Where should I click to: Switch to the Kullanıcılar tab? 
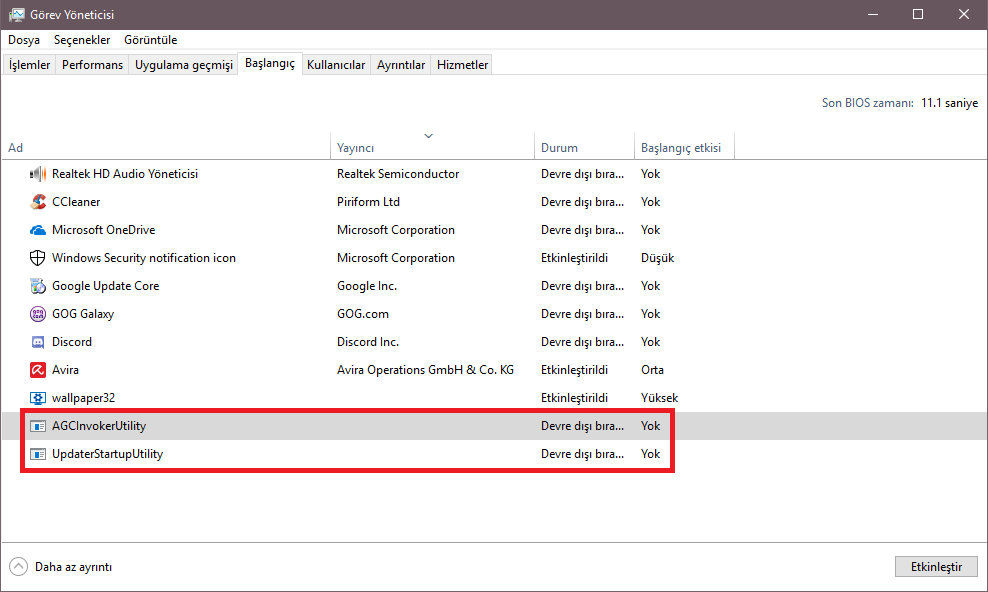(x=336, y=65)
